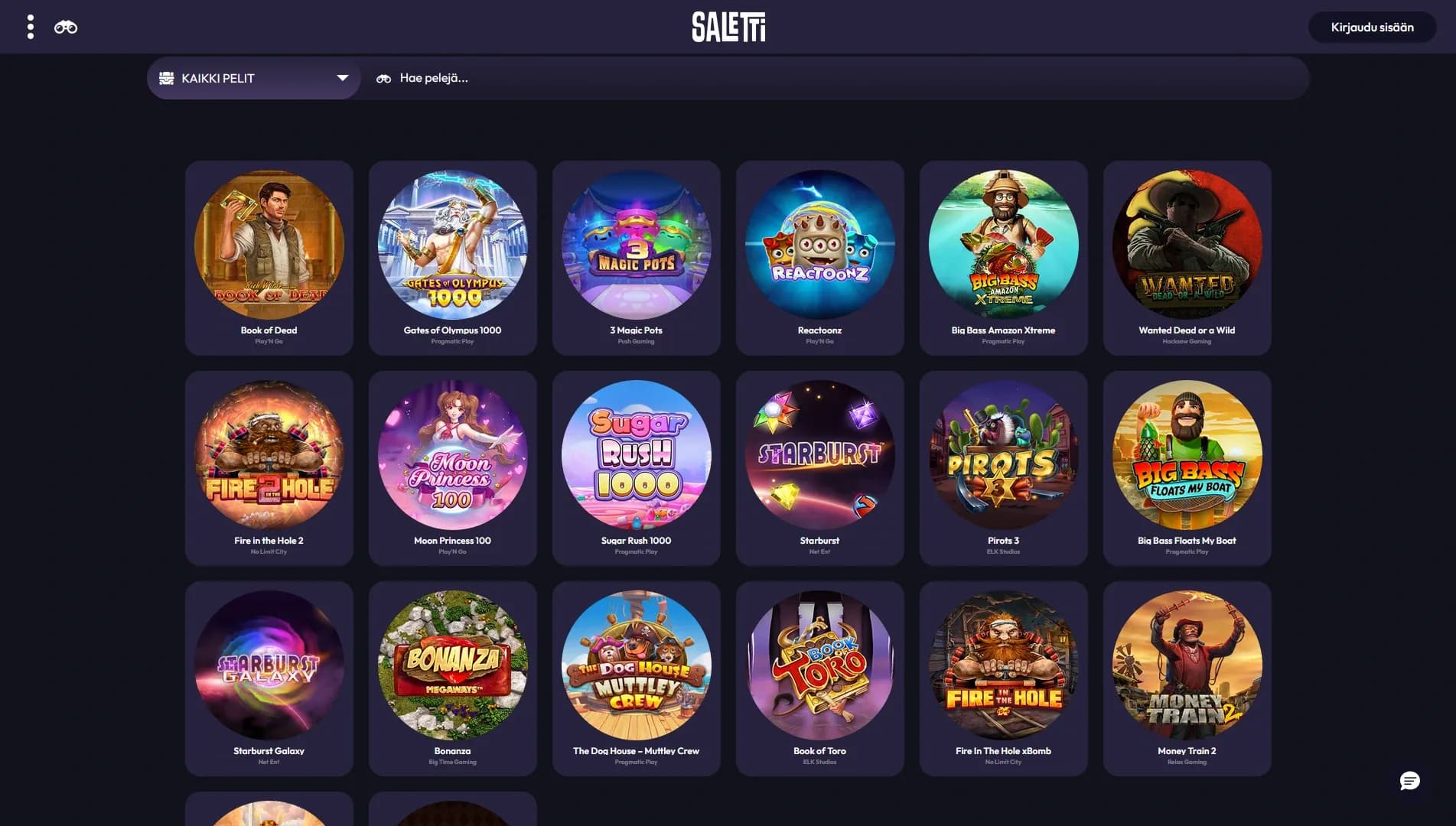Launch Gates of Olympus 1000
This screenshot has width=1456, height=826.
453,258
